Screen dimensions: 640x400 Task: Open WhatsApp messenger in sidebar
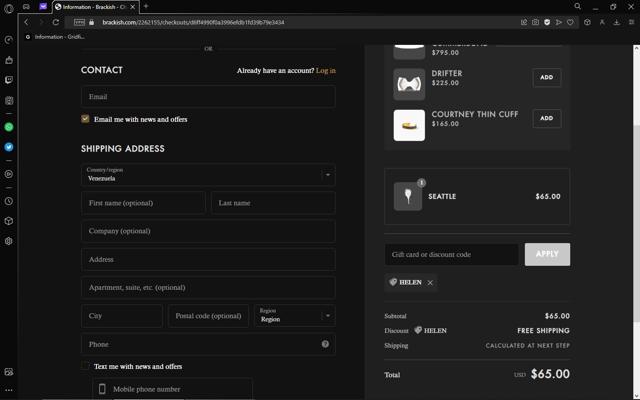click(9, 127)
